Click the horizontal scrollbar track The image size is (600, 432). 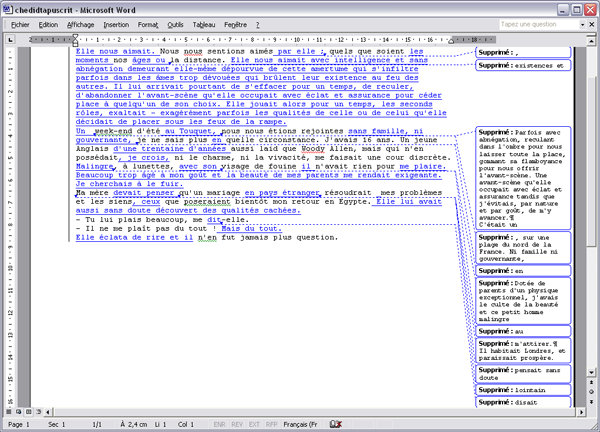pyautogui.click(x=314, y=412)
